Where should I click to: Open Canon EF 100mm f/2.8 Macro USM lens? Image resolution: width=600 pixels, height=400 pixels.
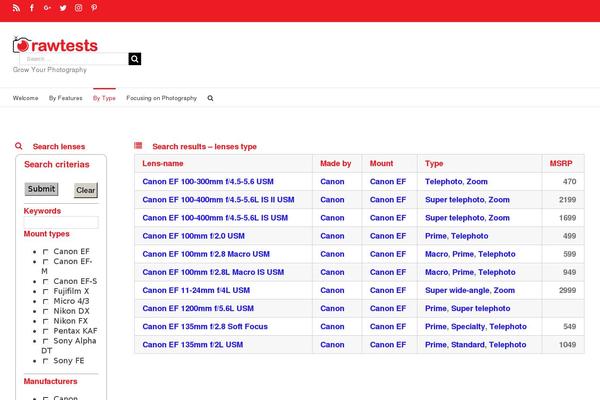[x=206, y=254]
